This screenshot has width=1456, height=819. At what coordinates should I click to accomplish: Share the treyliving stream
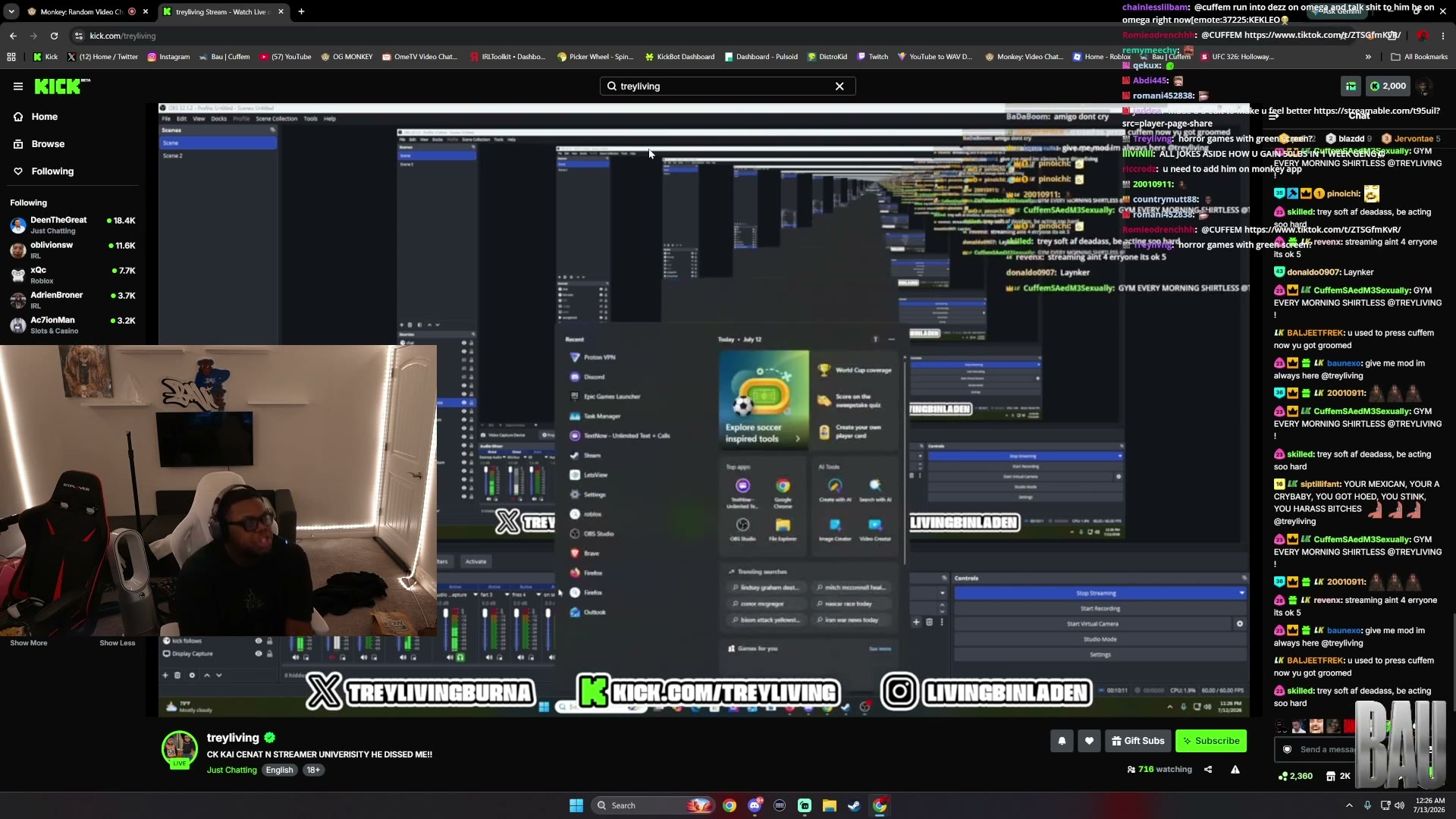[1208, 769]
